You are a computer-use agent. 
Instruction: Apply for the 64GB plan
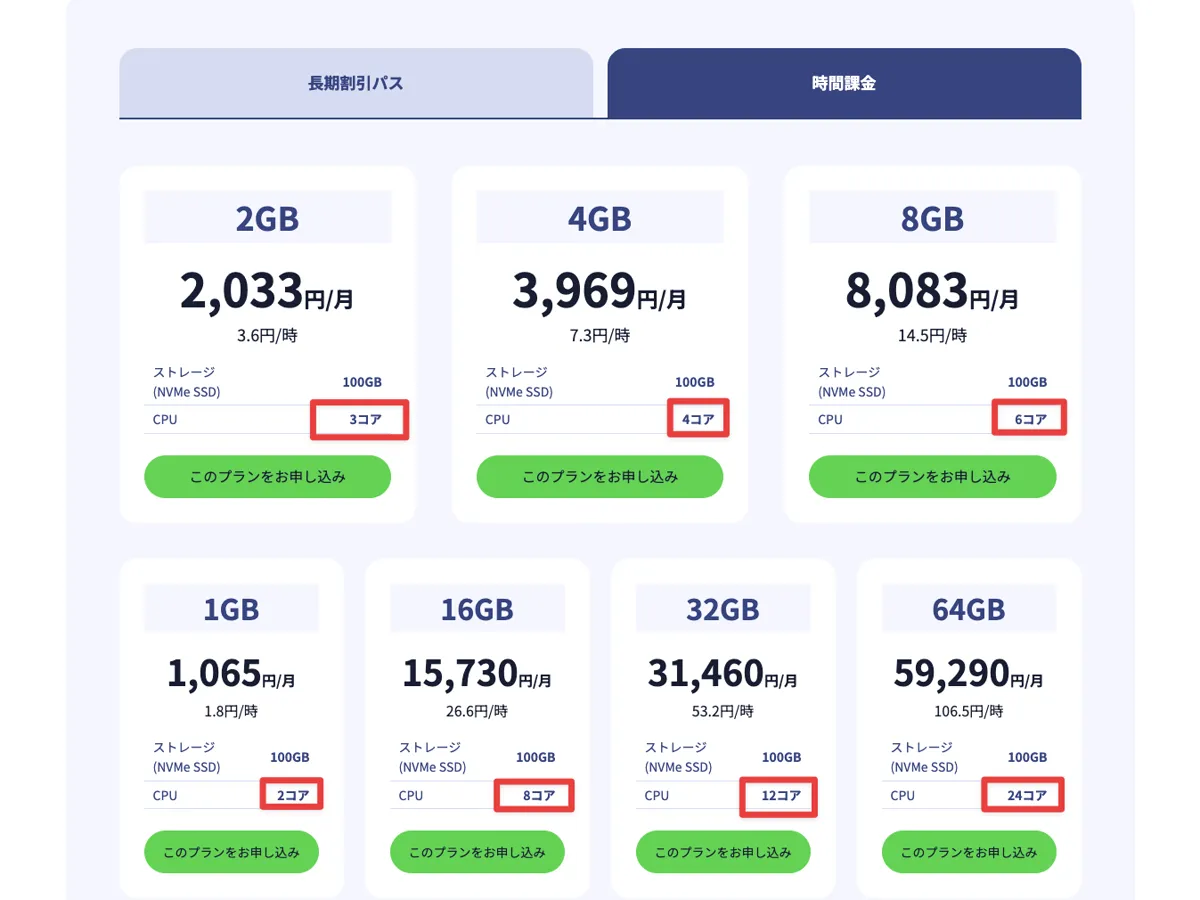pyautogui.click(x=968, y=853)
